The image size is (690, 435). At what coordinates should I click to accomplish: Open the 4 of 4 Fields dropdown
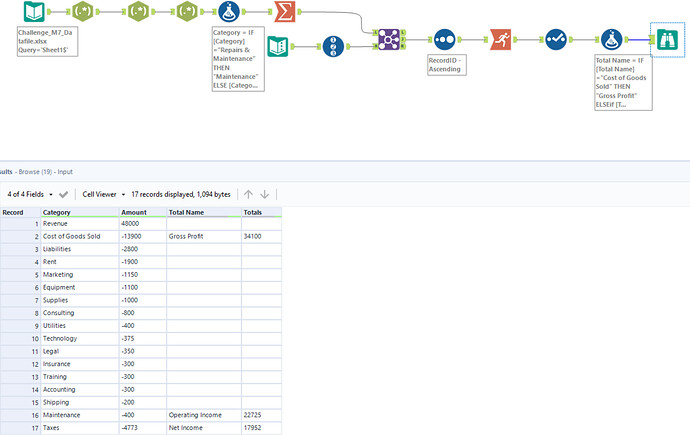coord(29,194)
